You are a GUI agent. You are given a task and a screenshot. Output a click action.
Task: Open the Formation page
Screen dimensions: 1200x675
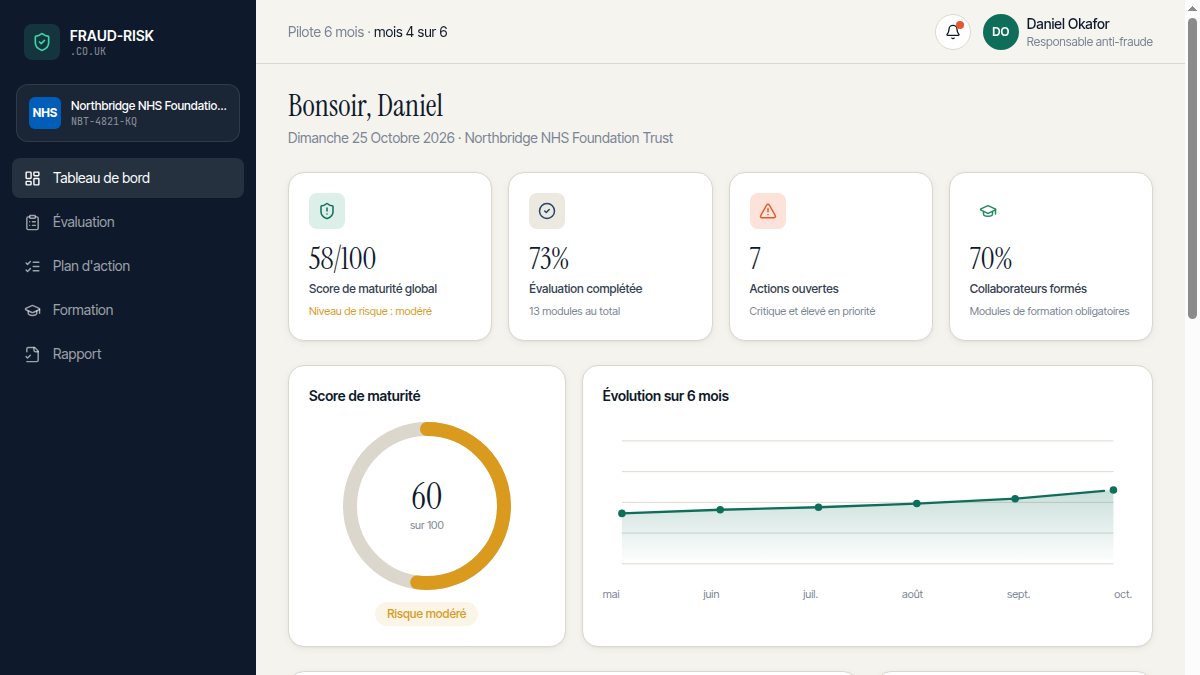(128, 310)
